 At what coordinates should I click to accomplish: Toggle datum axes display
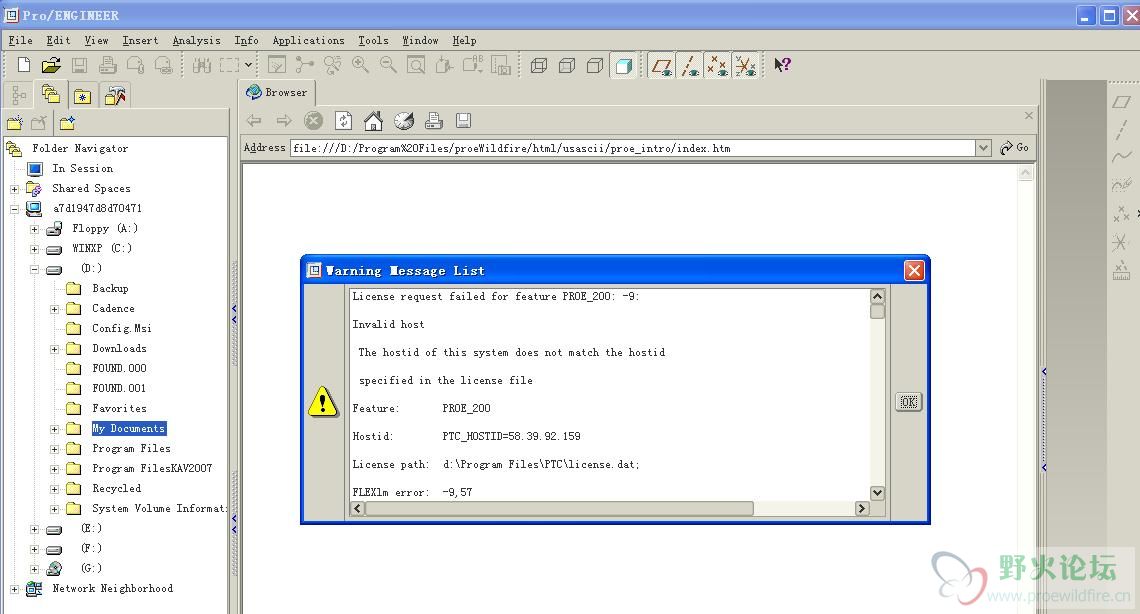click(689, 65)
